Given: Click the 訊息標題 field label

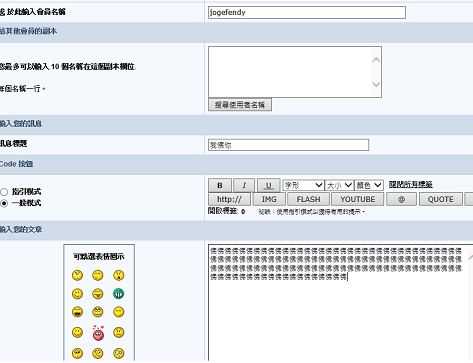Looking at the screenshot, I should pos(13,144).
